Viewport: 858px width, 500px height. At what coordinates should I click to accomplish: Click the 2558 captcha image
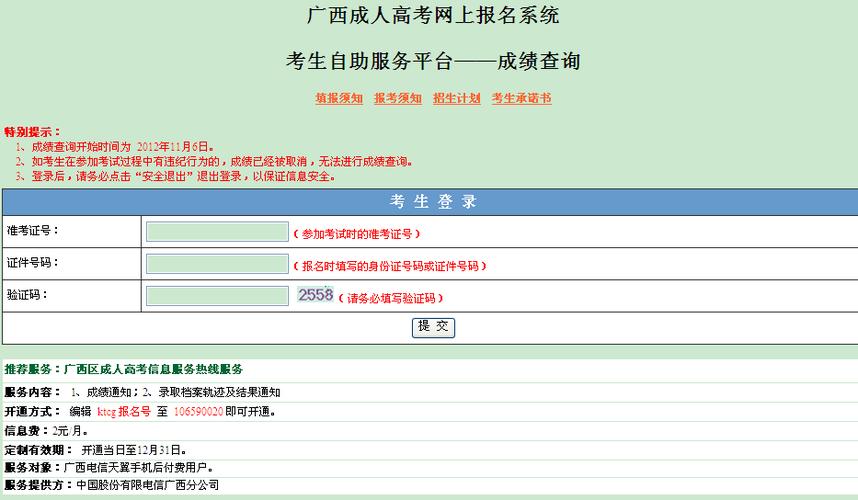coord(315,294)
